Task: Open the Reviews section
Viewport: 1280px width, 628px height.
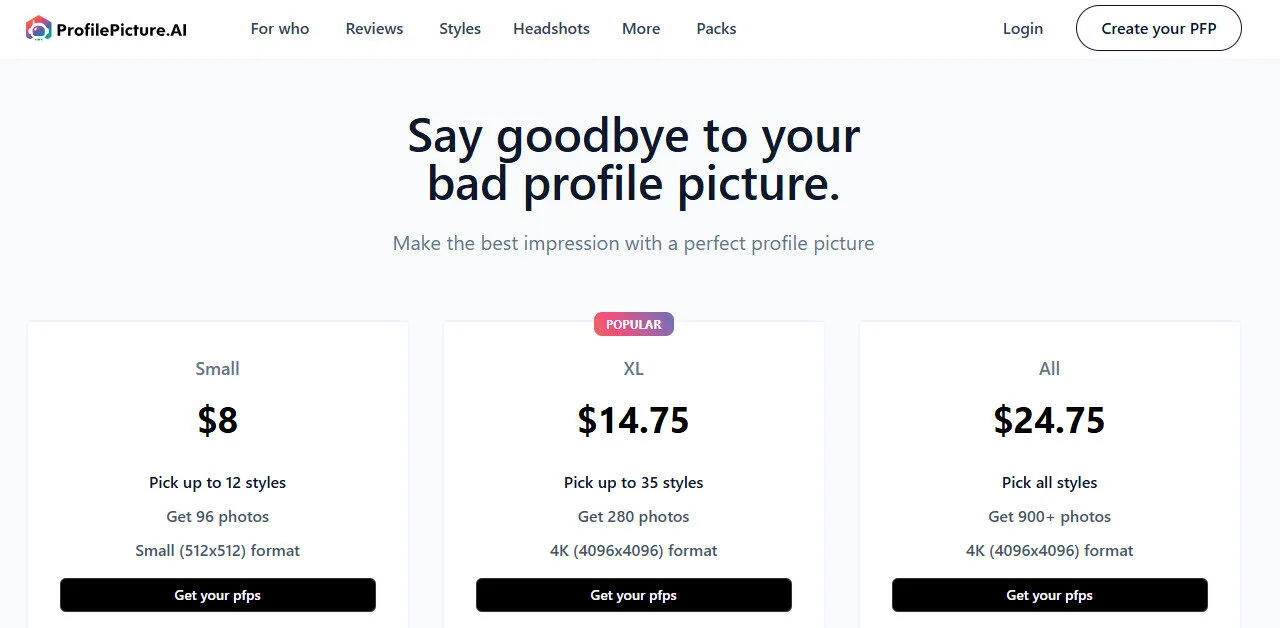Action: point(374,28)
